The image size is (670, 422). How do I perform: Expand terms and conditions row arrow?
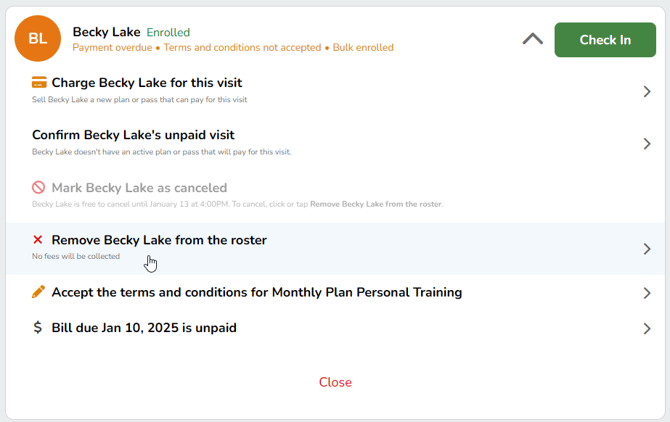click(x=647, y=293)
